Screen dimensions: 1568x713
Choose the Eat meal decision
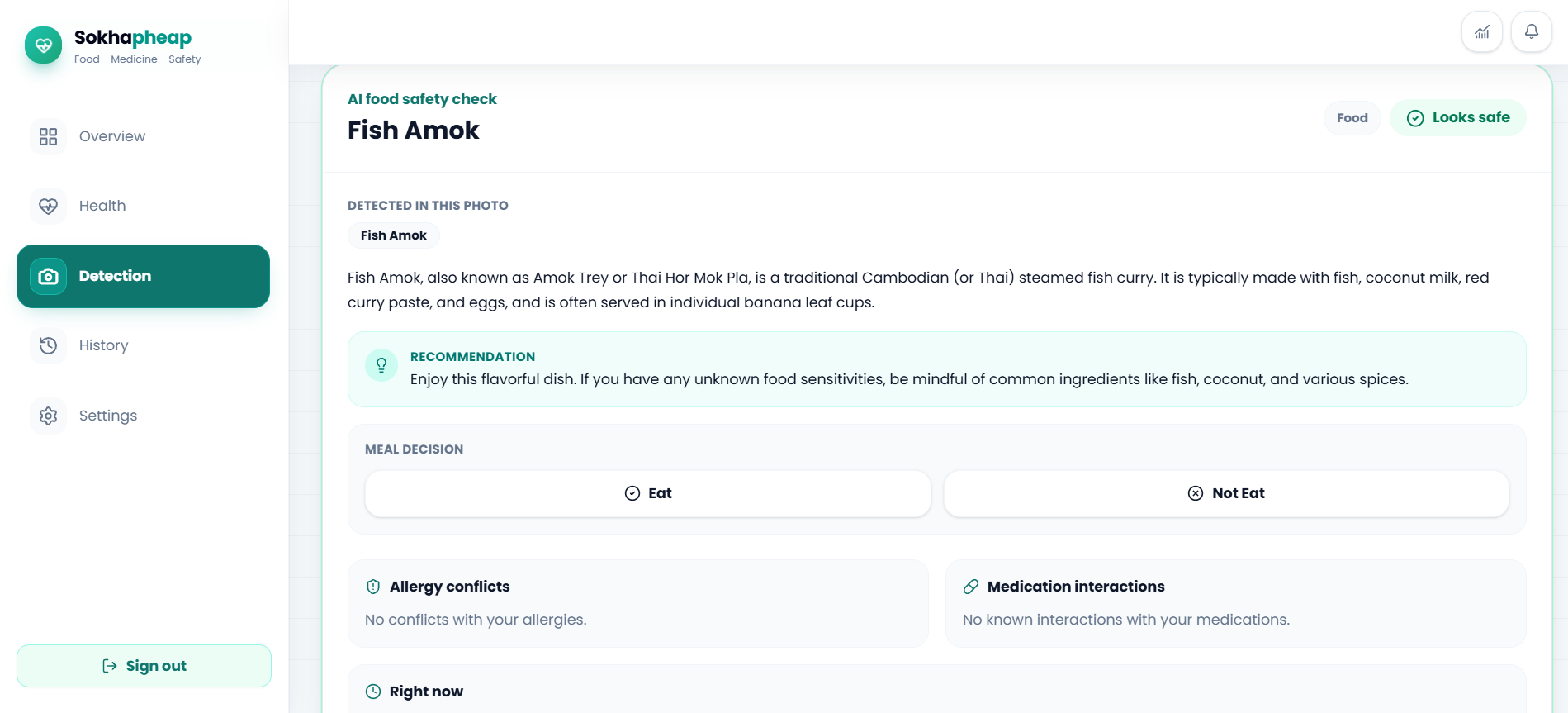(648, 493)
